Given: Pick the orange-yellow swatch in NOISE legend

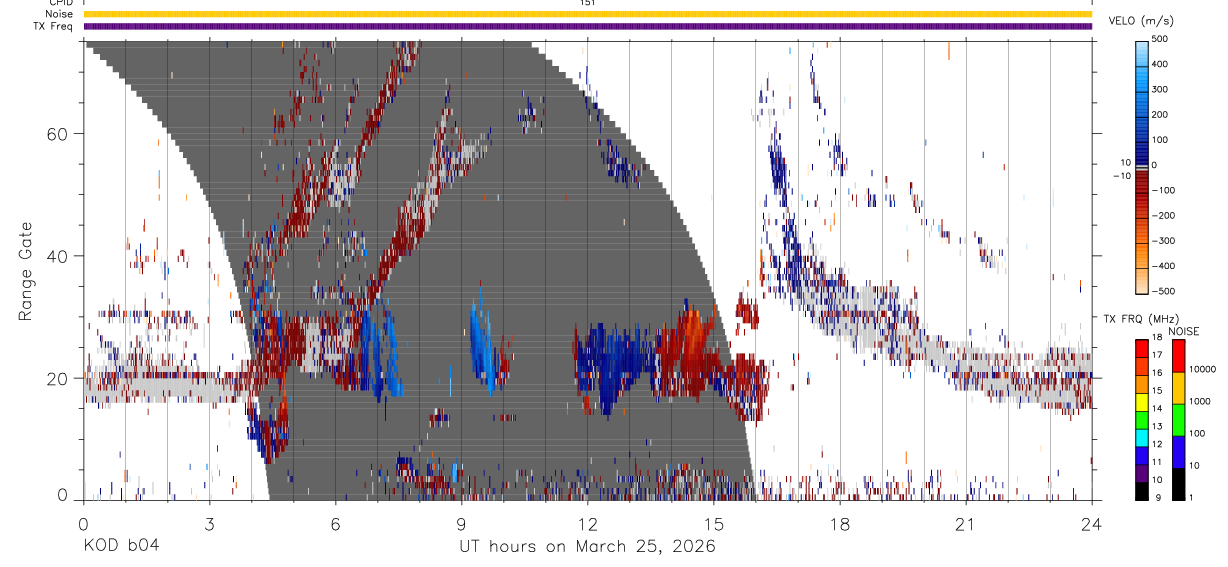Looking at the screenshot, I should pos(1177,387).
